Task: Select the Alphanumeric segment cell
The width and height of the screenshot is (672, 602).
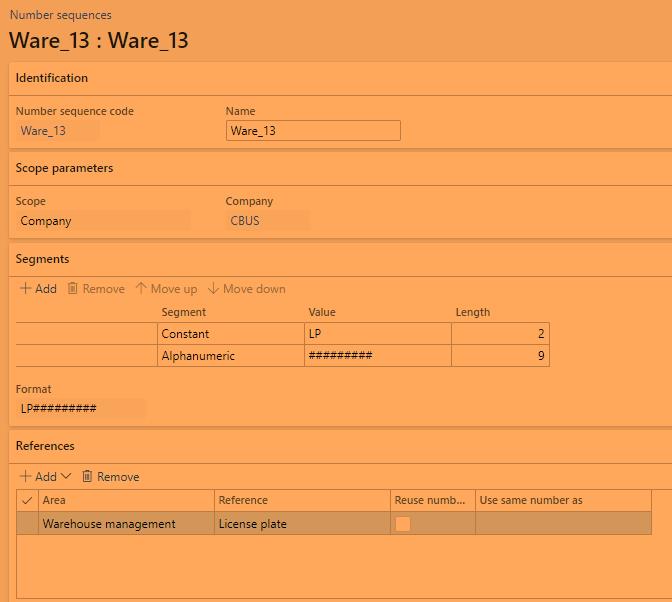Action: pos(231,356)
